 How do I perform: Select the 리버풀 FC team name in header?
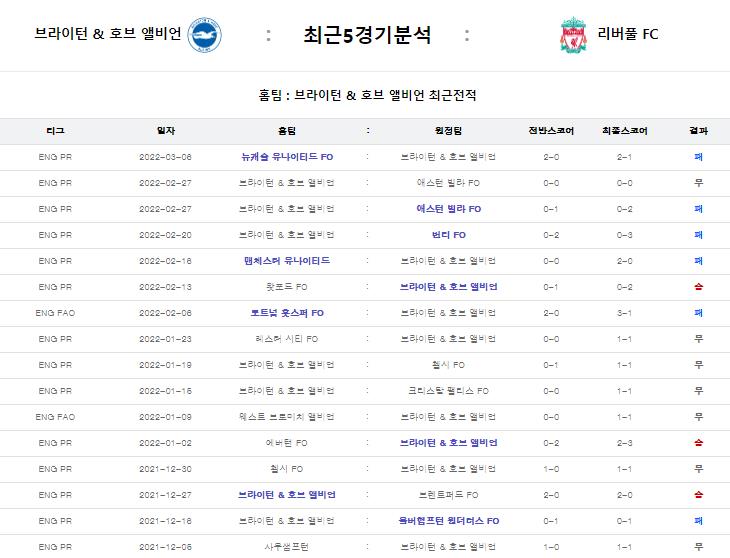coord(628,34)
